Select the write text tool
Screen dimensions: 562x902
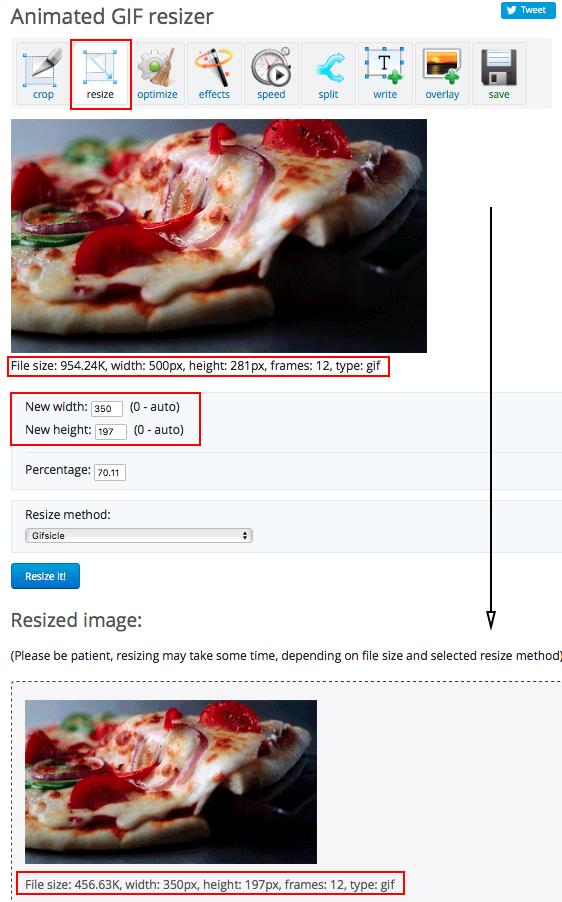click(x=385, y=74)
